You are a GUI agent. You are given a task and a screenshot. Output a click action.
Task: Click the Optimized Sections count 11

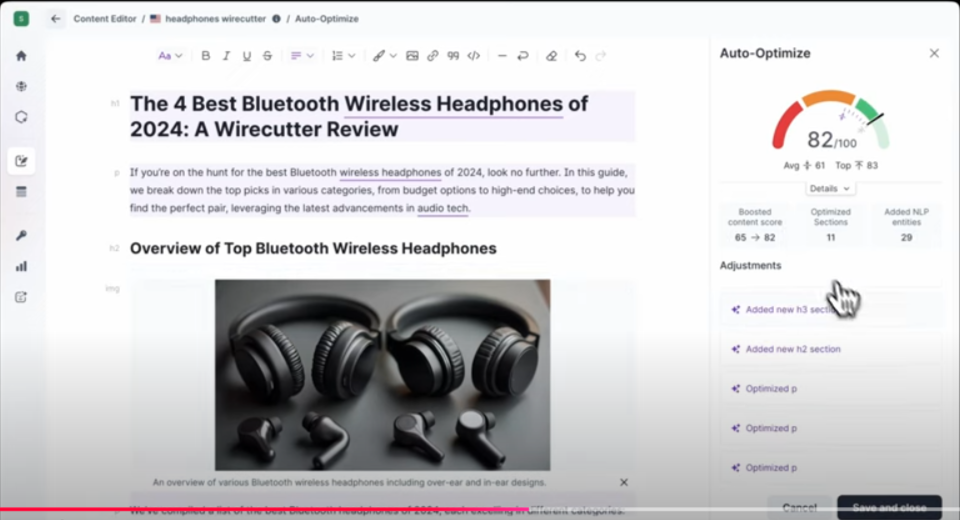pos(831,238)
